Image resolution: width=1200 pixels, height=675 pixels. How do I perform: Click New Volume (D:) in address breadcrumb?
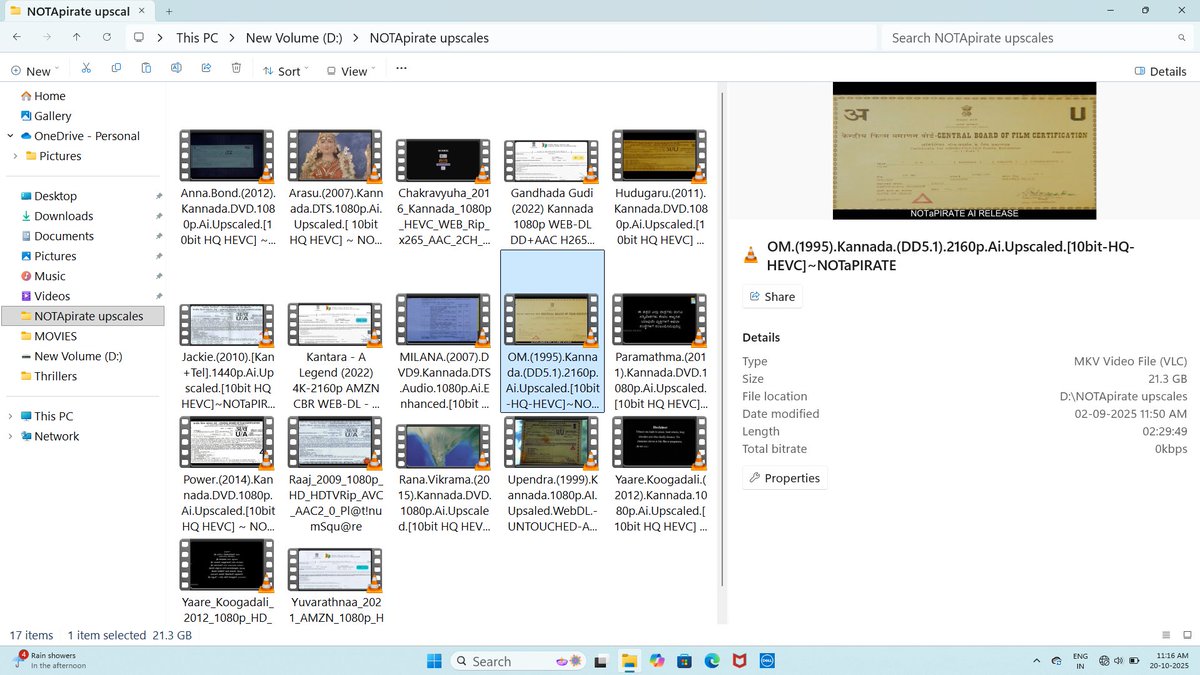[294, 38]
